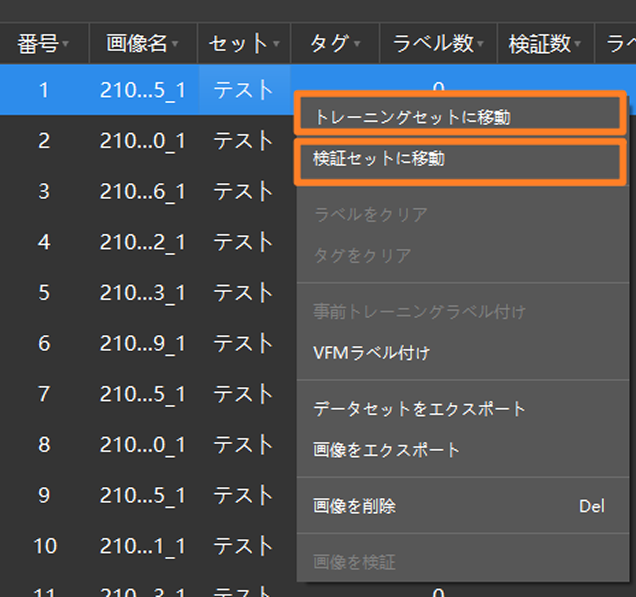636x597 pixels.
Task: Select image name 210...5_1 in row 7
Action: click(x=143, y=394)
